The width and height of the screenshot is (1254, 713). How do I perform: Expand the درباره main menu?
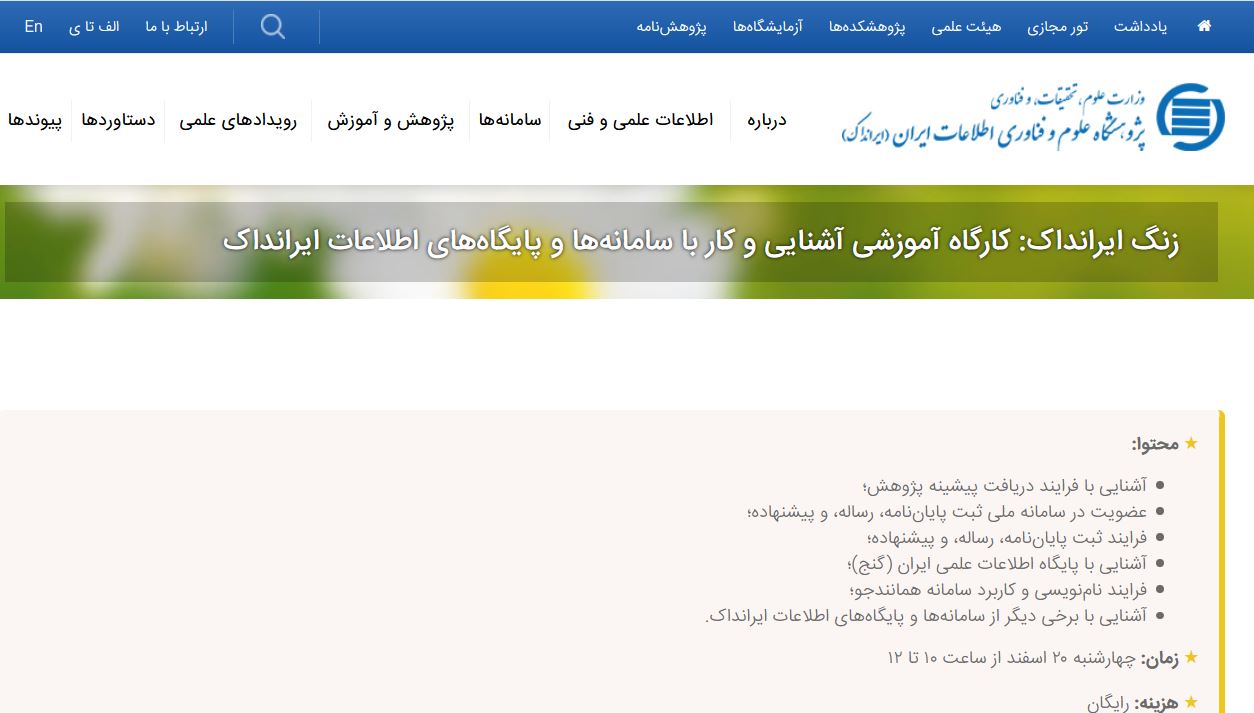766,121
